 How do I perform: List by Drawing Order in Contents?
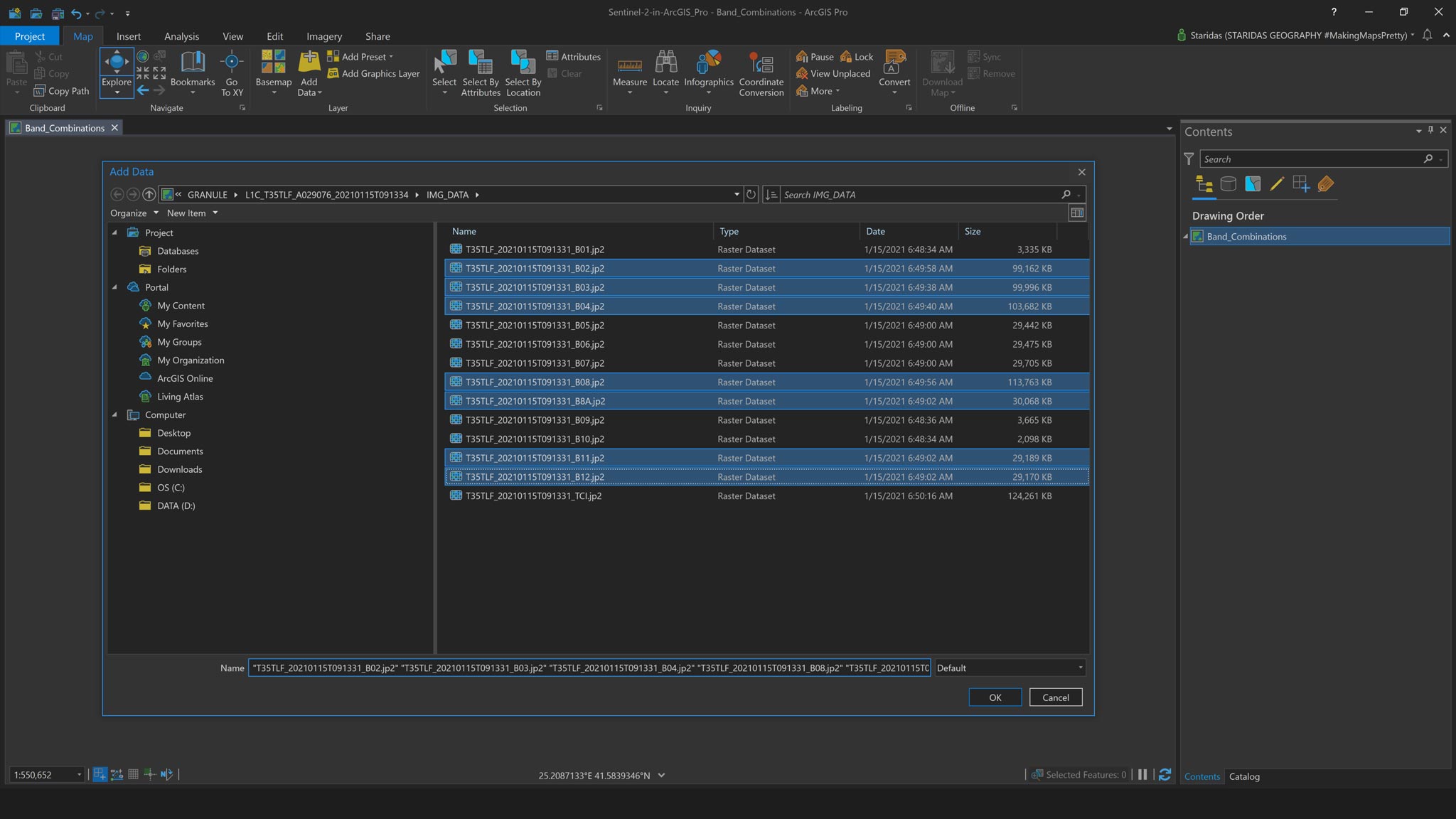point(1204,184)
